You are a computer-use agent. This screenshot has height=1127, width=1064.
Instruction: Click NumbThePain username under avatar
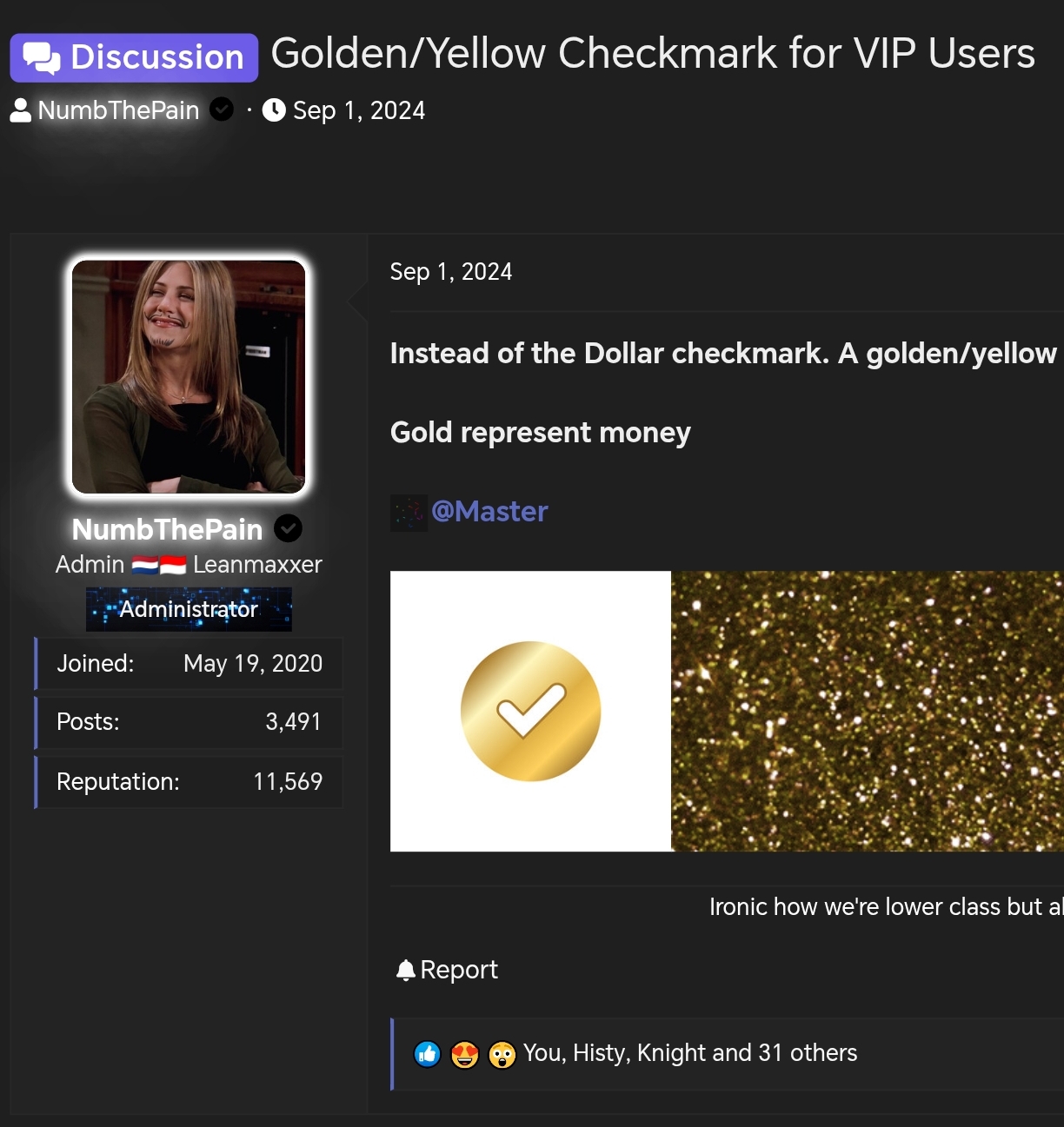coord(167,529)
